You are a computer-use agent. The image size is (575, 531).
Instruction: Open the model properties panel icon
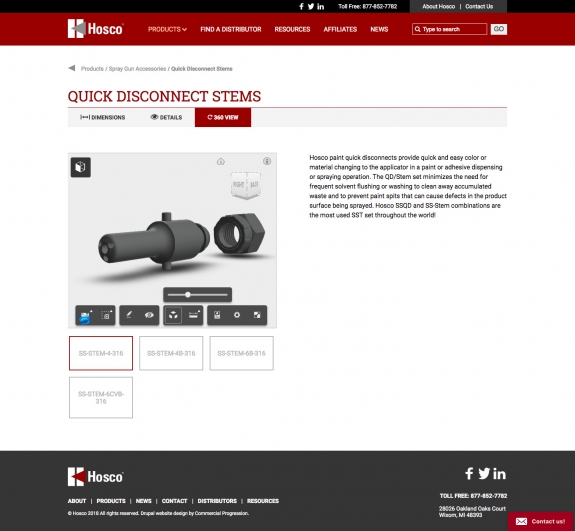click(x=217, y=315)
